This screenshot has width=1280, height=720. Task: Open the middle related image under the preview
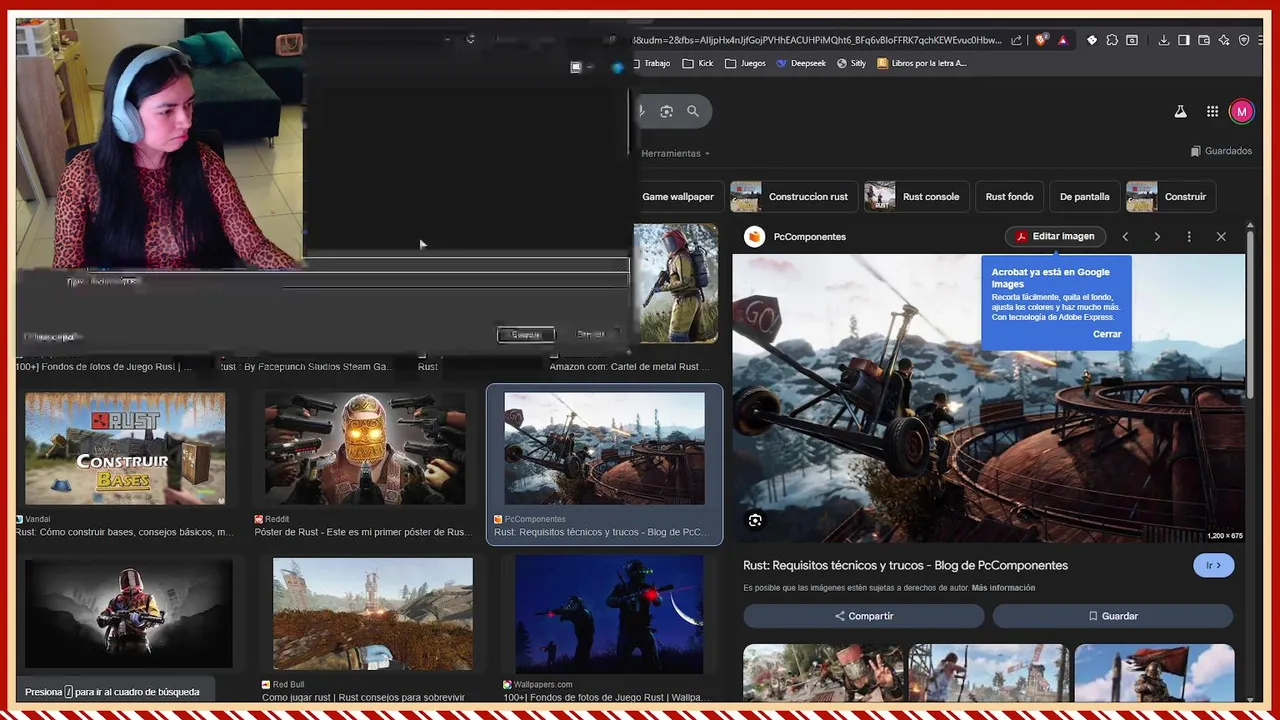point(989,672)
